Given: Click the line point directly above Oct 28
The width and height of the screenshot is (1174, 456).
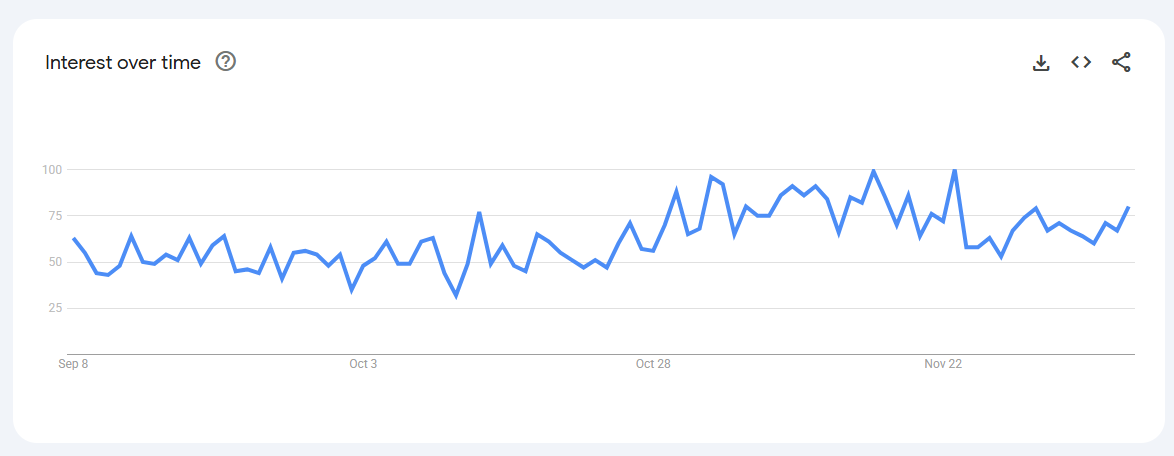Looking at the screenshot, I should coord(653,249).
